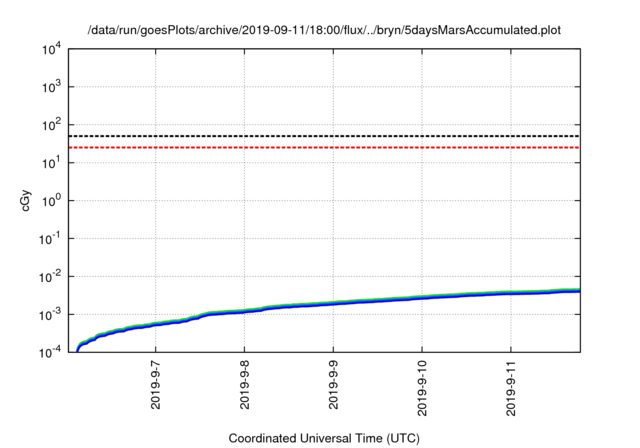Click the 10^3 y-axis tick label
640x448 pixels.
tap(51, 87)
